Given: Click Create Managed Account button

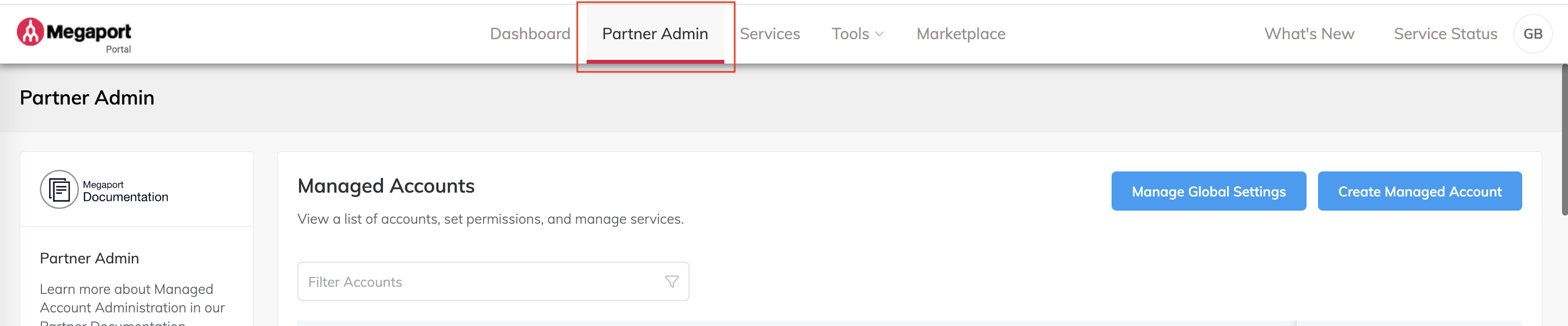Looking at the screenshot, I should click(1419, 192).
